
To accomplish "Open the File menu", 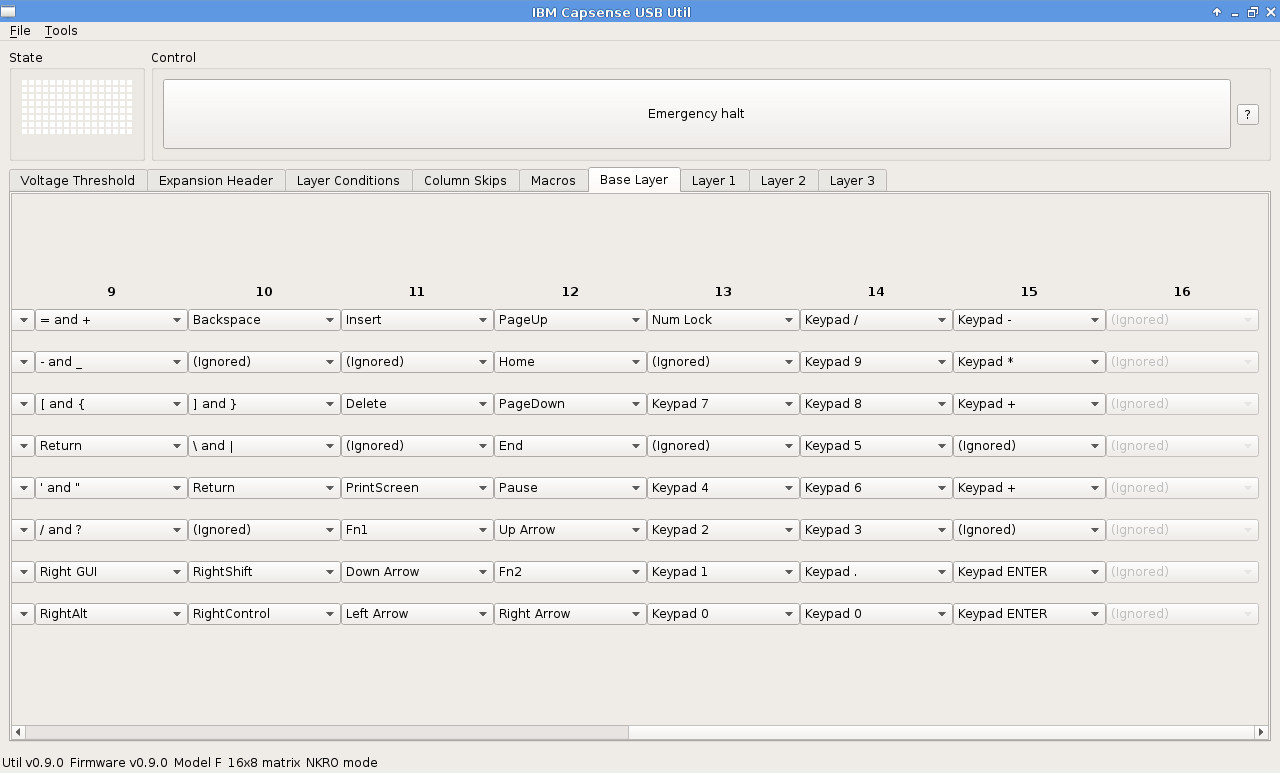I will pos(20,31).
